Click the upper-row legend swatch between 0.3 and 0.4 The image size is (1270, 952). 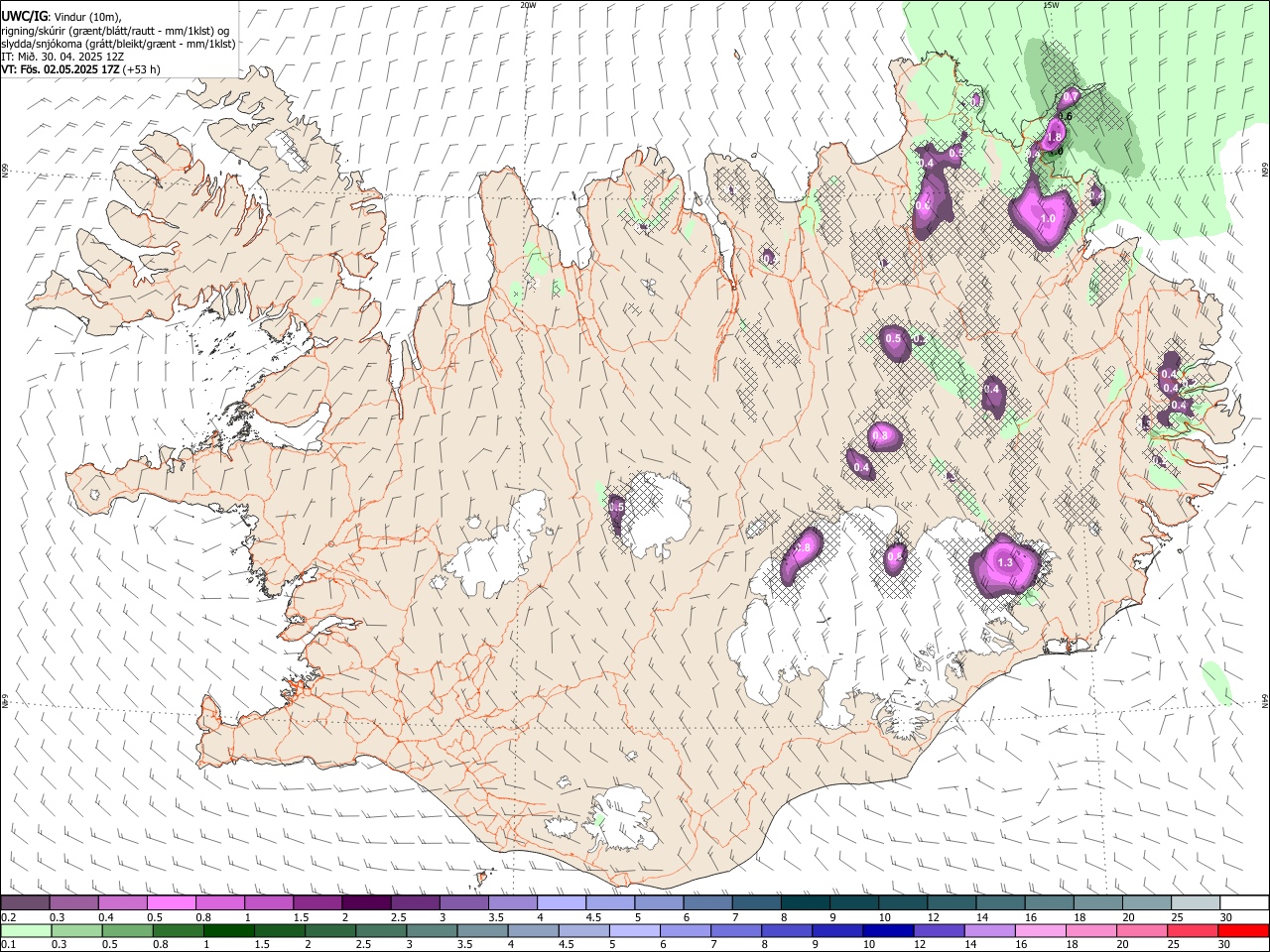(x=73, y=903)
